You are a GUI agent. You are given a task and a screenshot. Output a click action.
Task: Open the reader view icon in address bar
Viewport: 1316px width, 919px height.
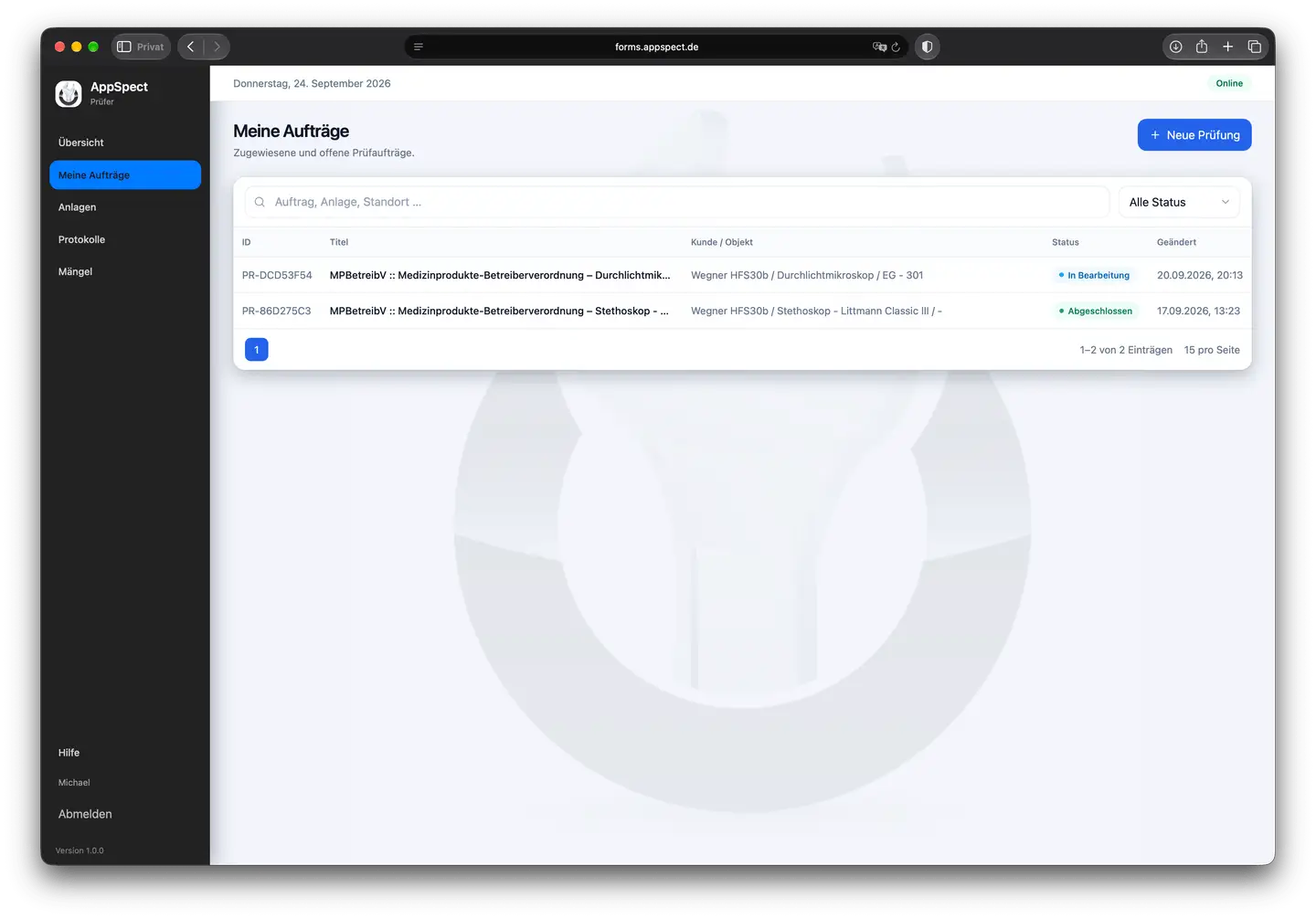(419, 47)
